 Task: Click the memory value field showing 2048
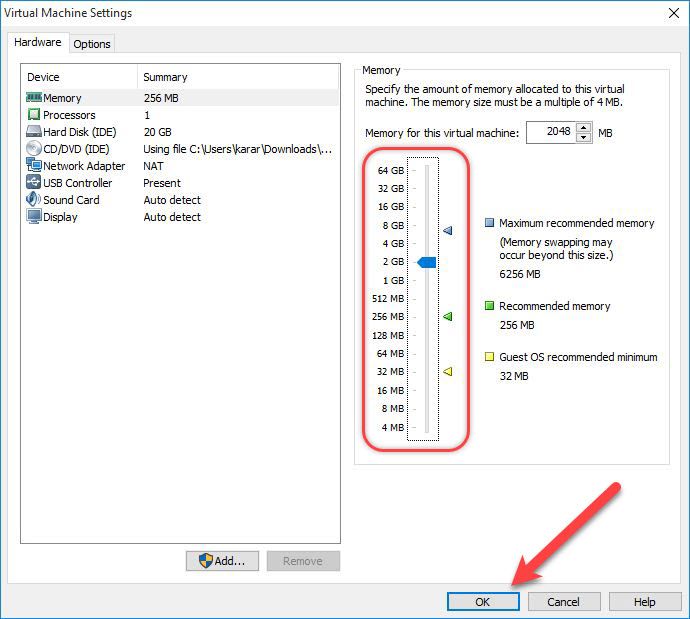[551, 132]
